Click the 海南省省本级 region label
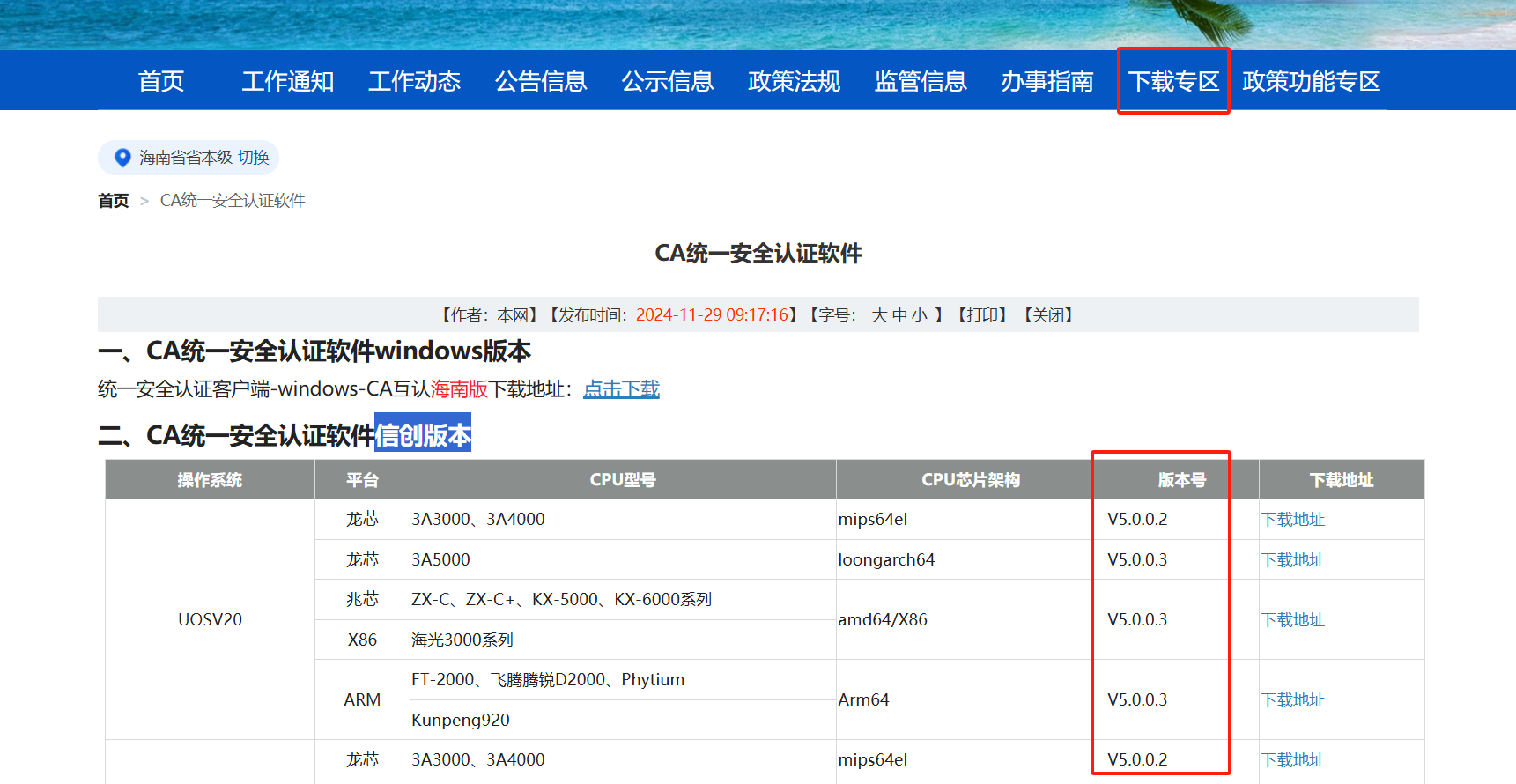1516x784 pixels. tap(186, 158)
